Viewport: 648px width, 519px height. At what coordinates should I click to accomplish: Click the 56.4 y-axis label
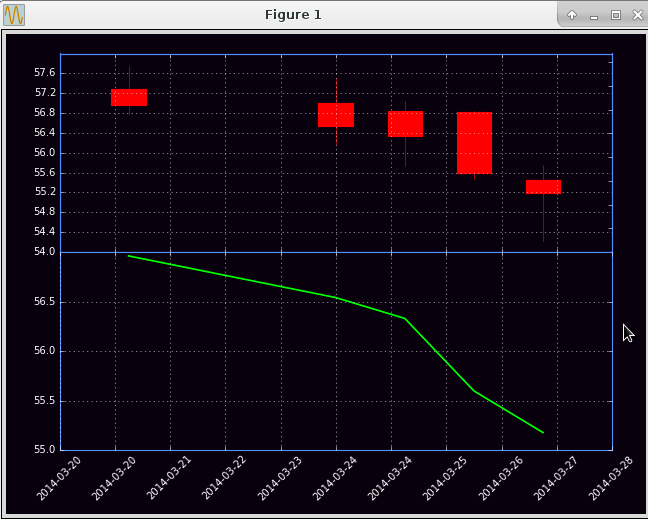coord(45,133)
